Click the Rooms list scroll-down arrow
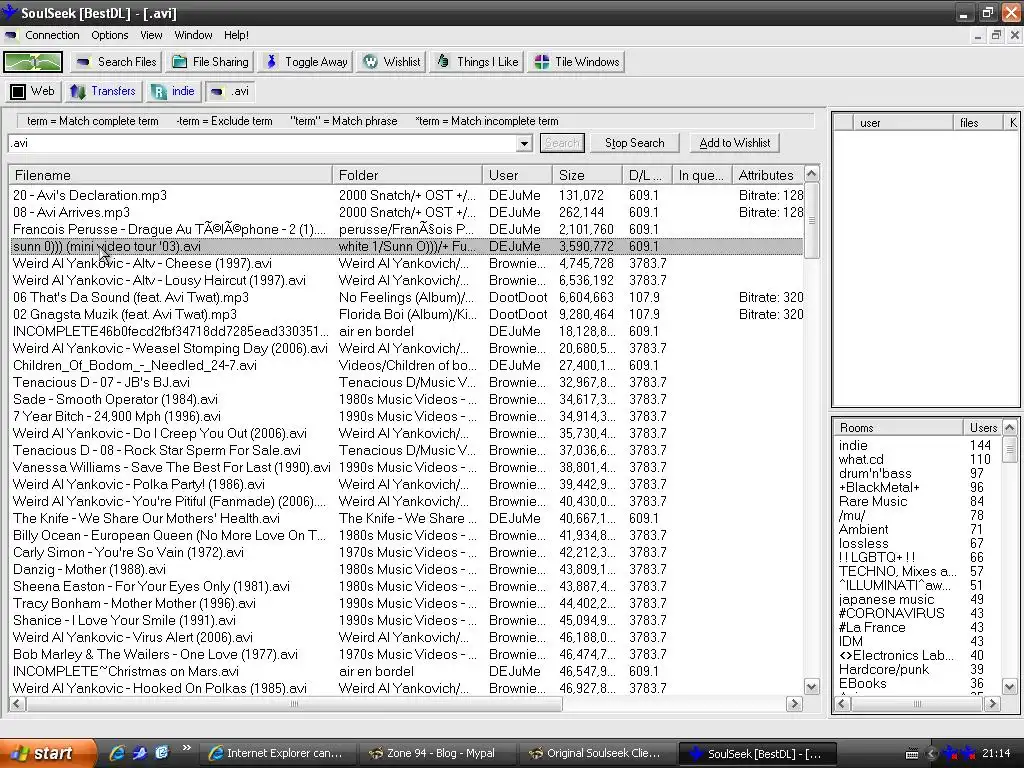1024x768 pixels. pyautogui.click(x=1010, y=686)
